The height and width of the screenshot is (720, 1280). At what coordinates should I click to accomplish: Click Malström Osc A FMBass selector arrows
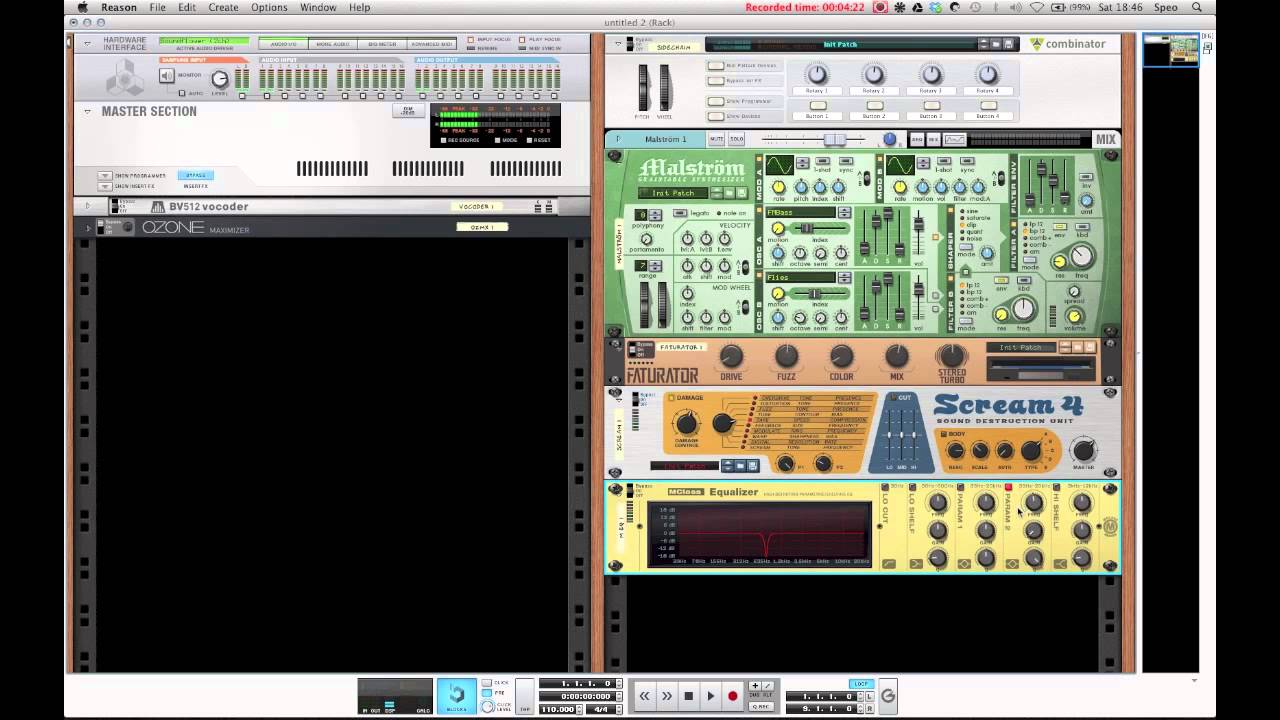coord(844,213)
